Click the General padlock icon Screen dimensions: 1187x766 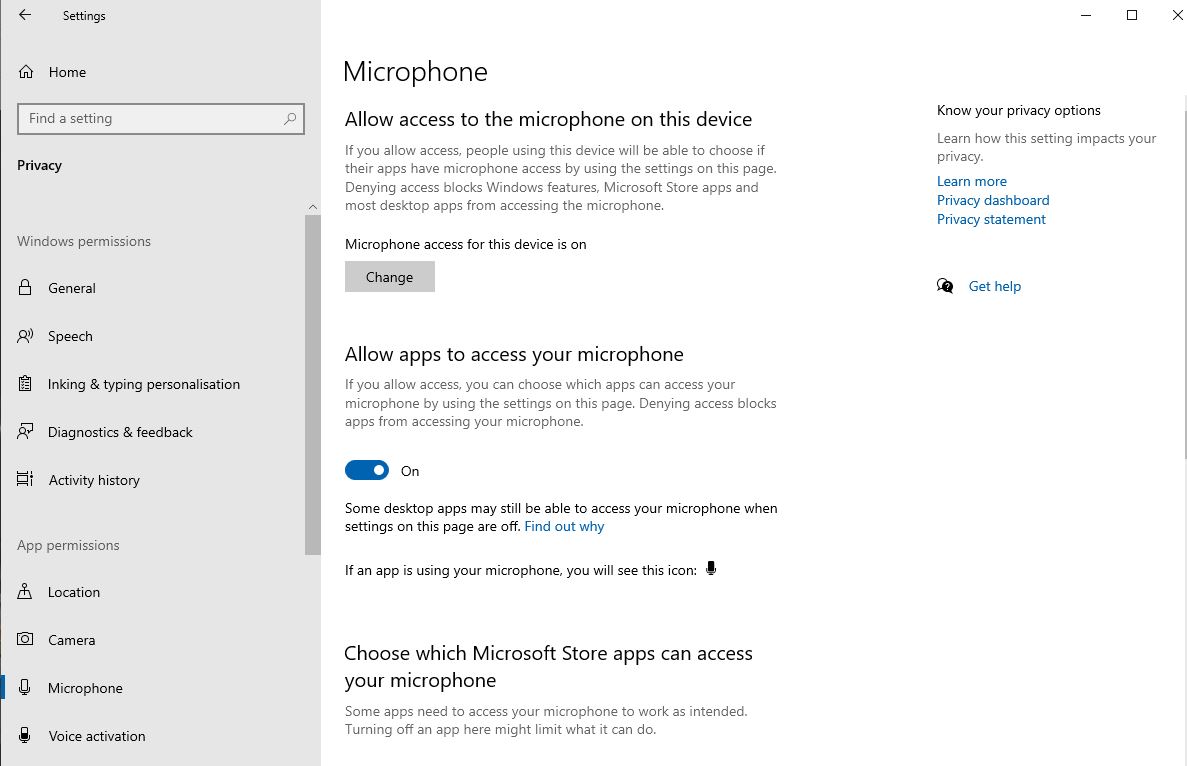tap(25, 288)
